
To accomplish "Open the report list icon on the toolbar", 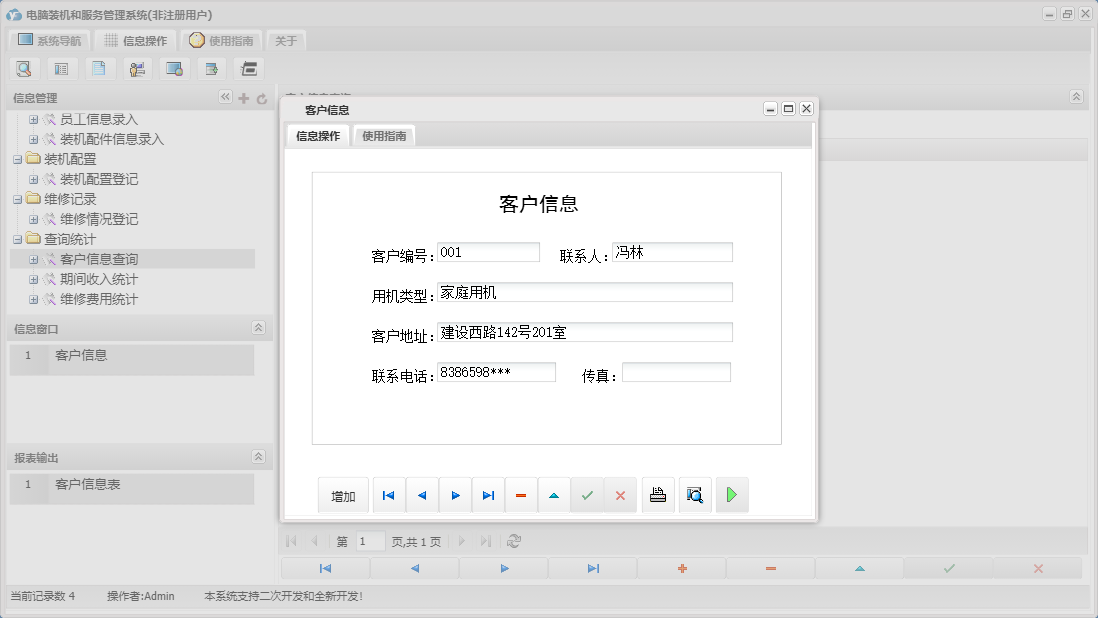I will (x=61, y=68).
